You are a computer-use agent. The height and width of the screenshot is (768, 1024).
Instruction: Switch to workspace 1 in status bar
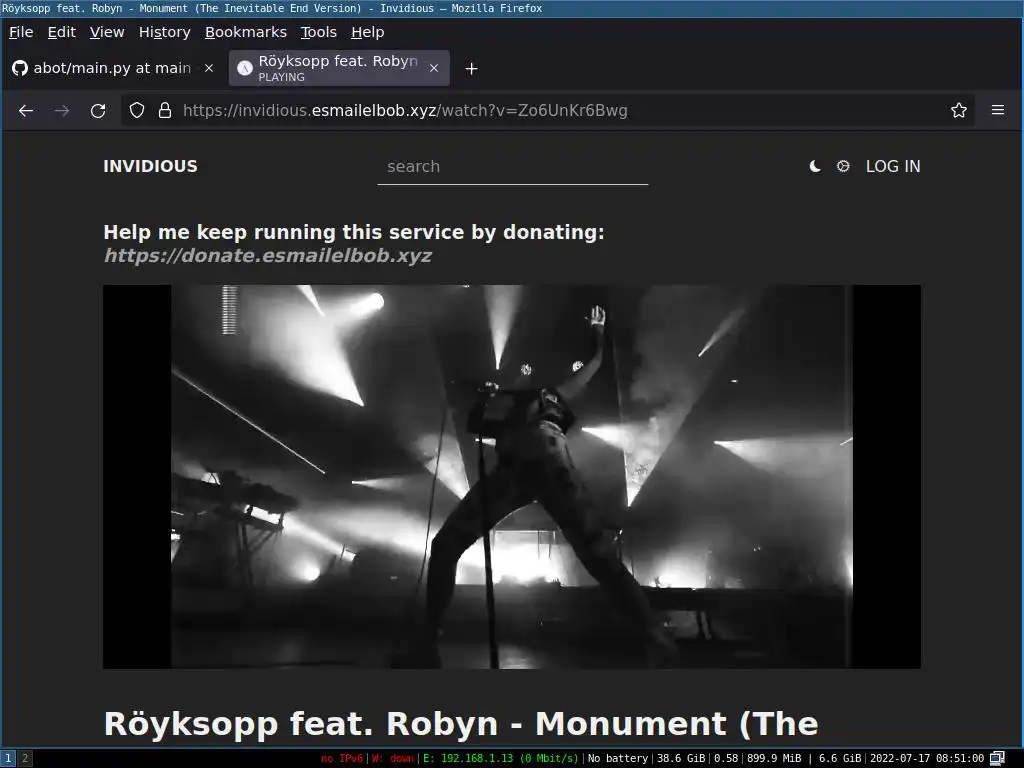click(8, 758)
